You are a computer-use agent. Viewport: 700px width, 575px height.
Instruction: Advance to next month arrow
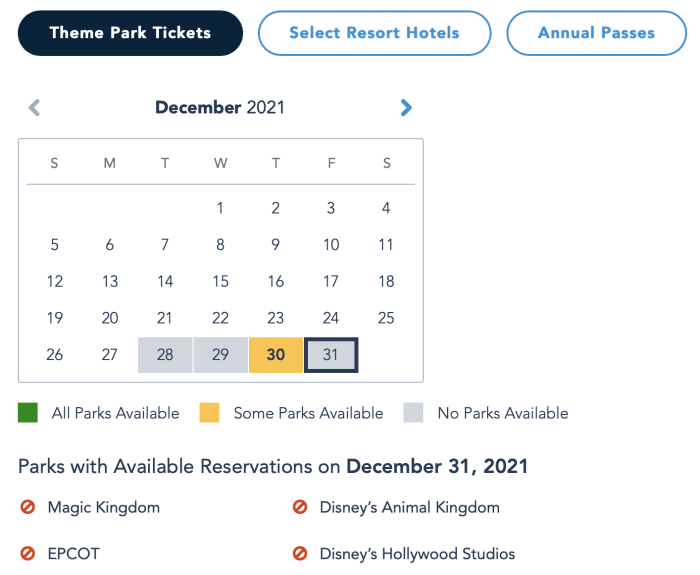tap(406, 108)
